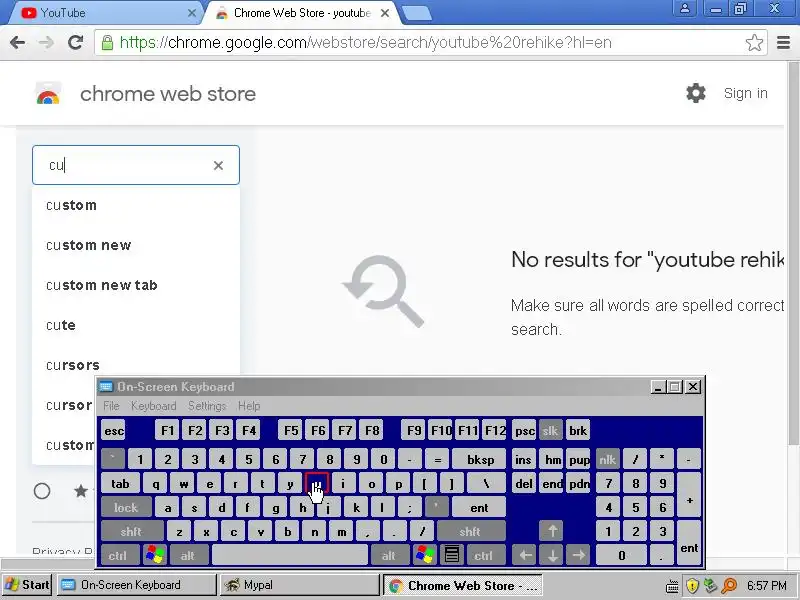
Task: Click the left ctrl key on keyboard
Action: 120,555
